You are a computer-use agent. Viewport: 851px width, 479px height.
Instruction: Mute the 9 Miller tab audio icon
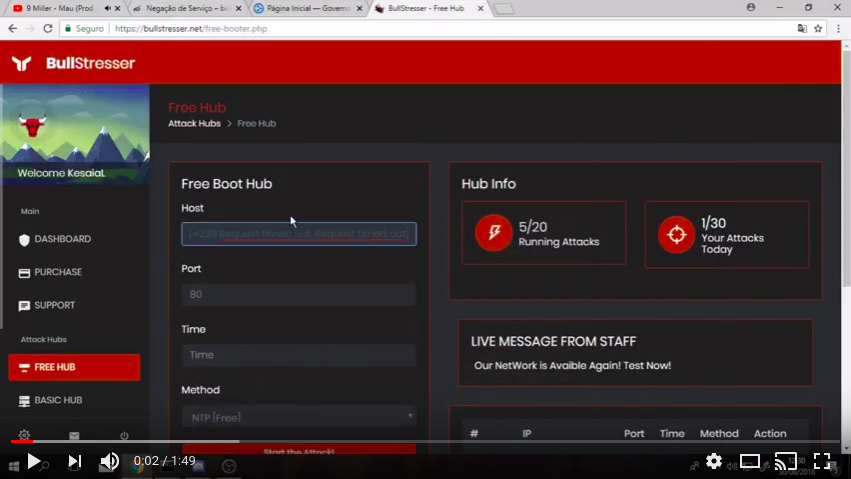pyautogui.click(x=107, y=8)
